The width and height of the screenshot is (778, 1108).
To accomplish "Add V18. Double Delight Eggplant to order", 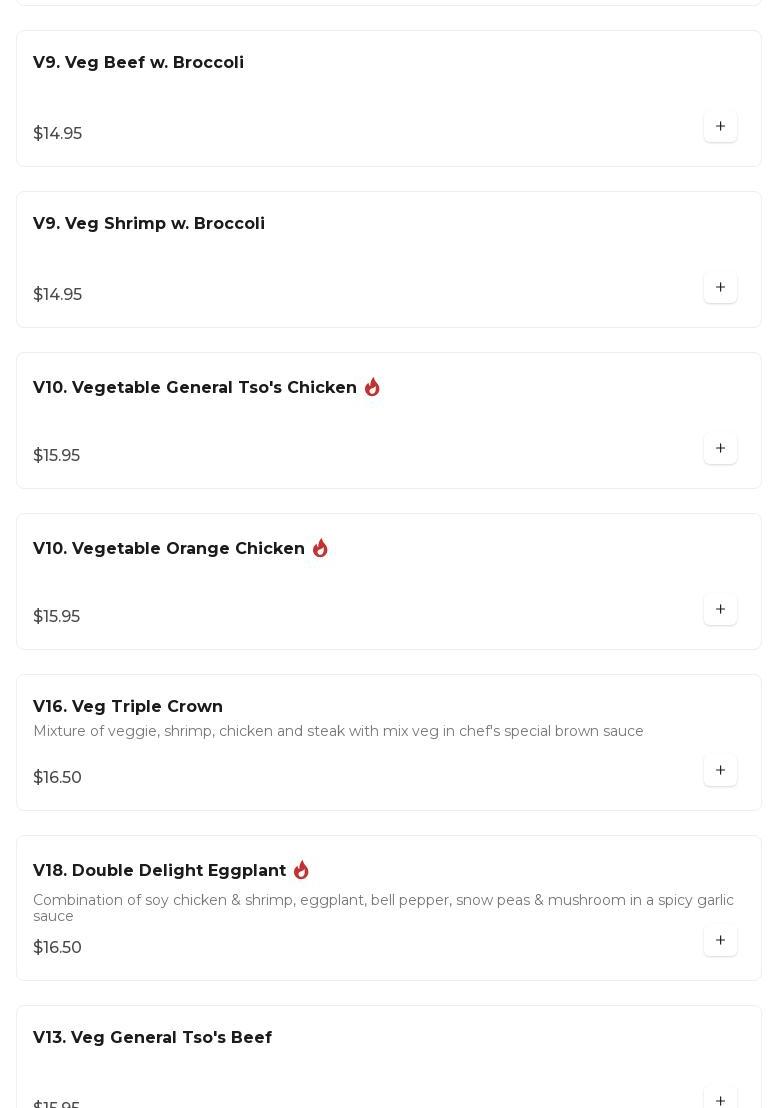I will 720,941.
